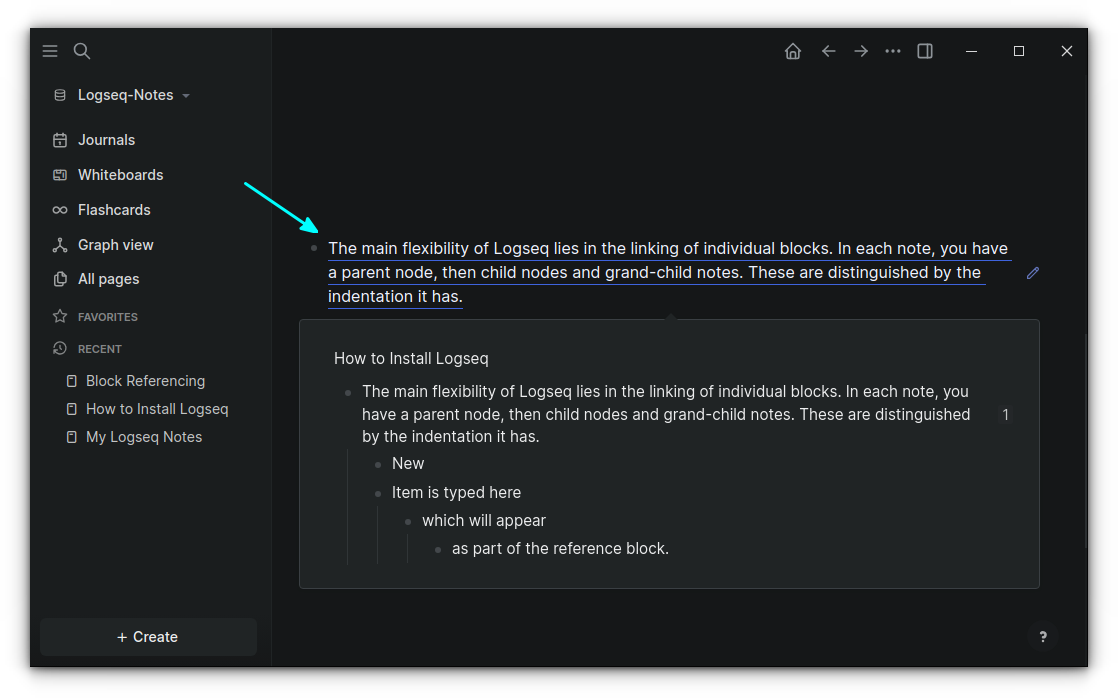Open Journals from the sidebar

click(x=105, y=139)
